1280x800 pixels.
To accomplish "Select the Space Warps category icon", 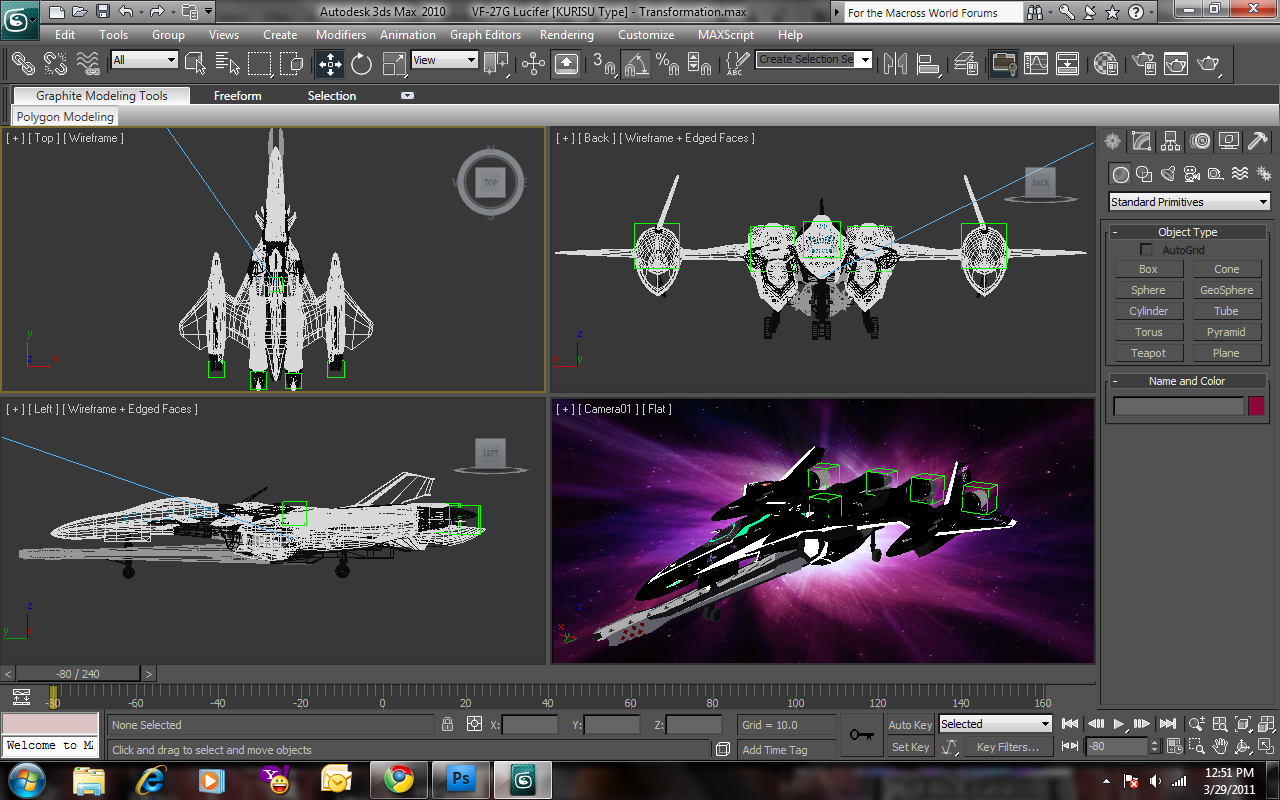I will coord(1239,174).
